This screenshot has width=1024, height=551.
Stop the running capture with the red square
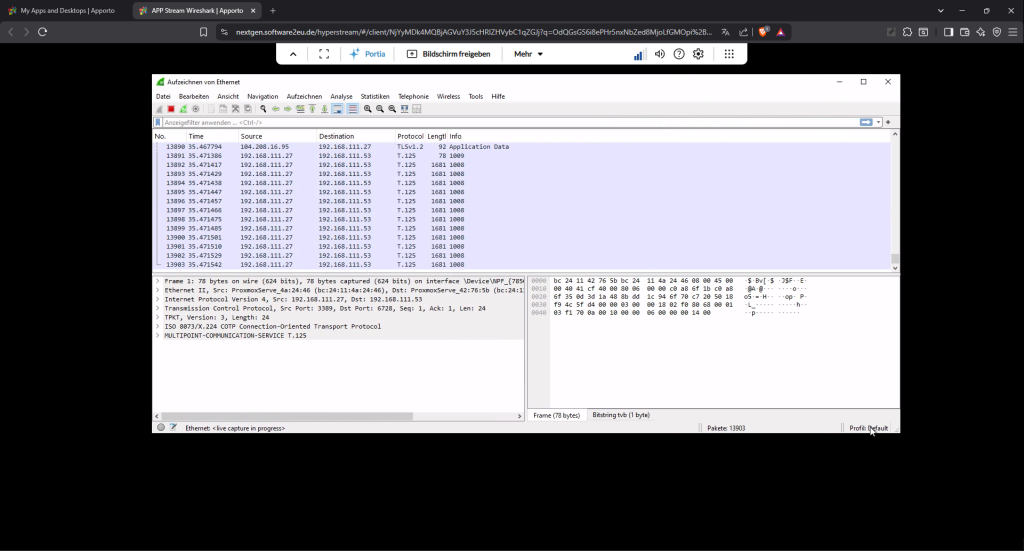pos(171,109)
